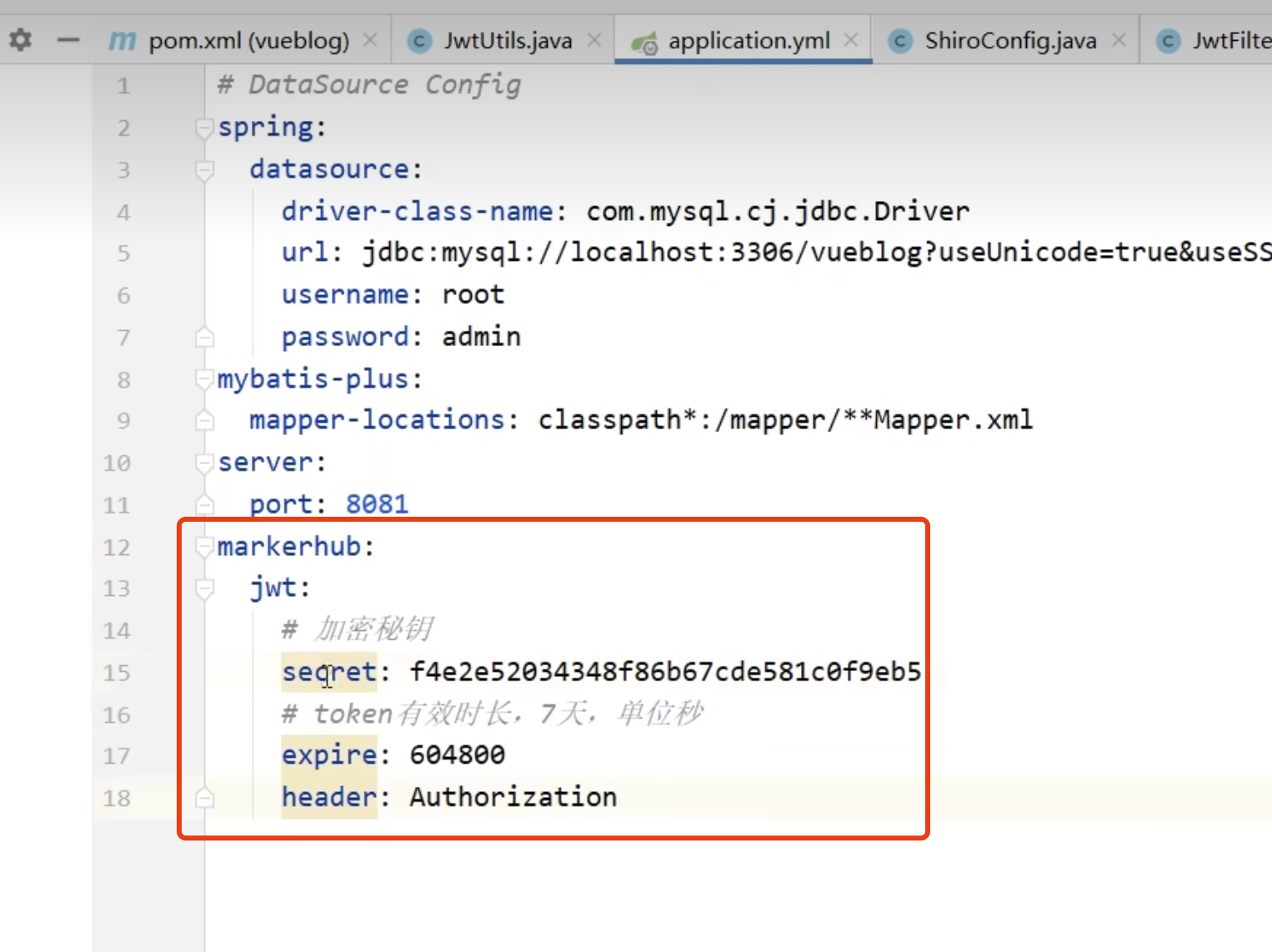This screenshot has width=1272, height=952.
Task: Collapse the datasource block fold marker
Action: tap(204, 170)
